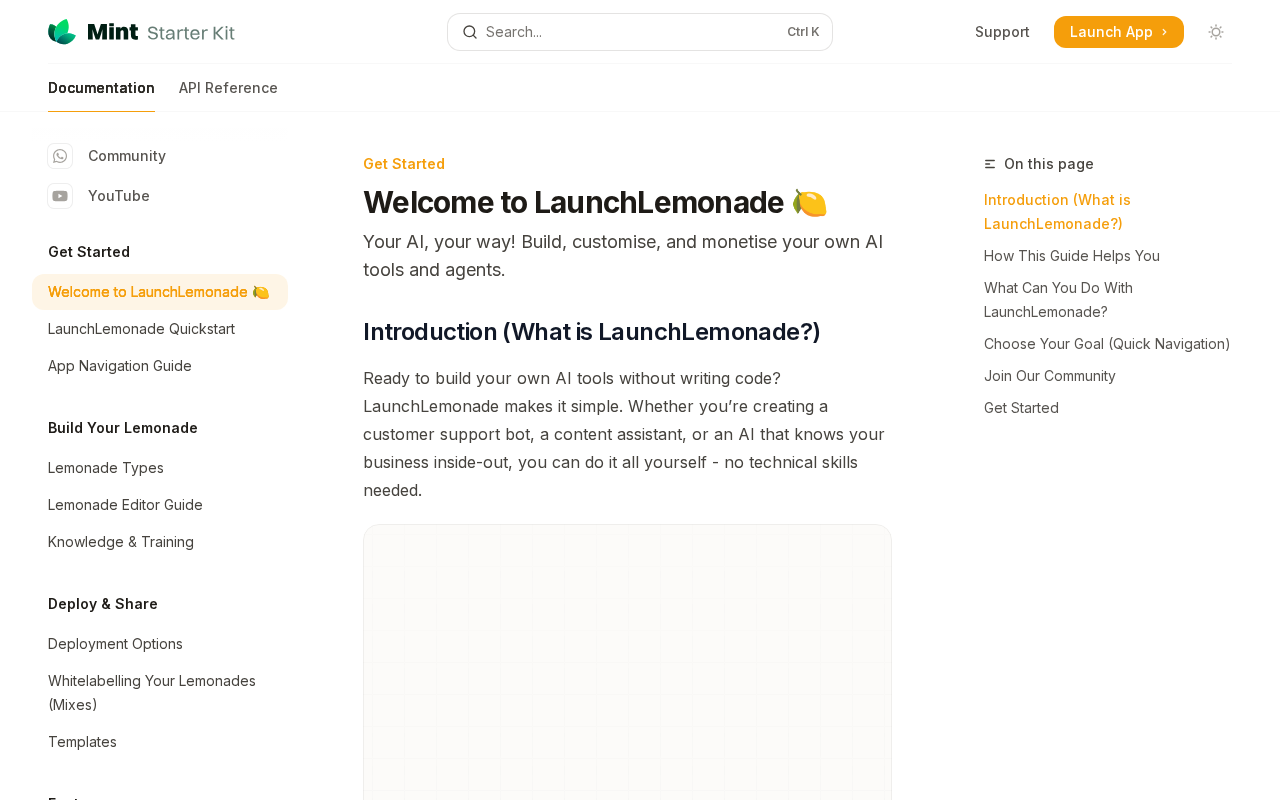Open the Support link
Viewport: 1280px width, 800px height.
pos(1002,32)
